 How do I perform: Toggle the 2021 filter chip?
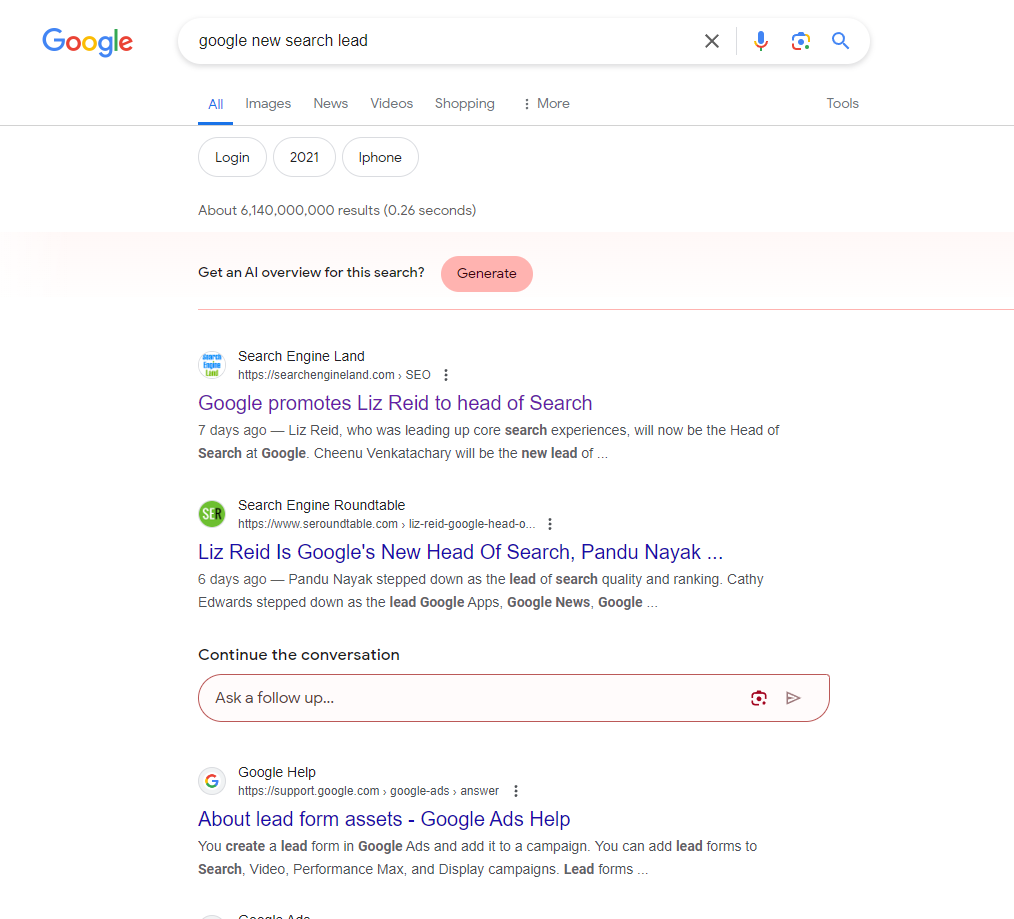click(x=304, y=157)
